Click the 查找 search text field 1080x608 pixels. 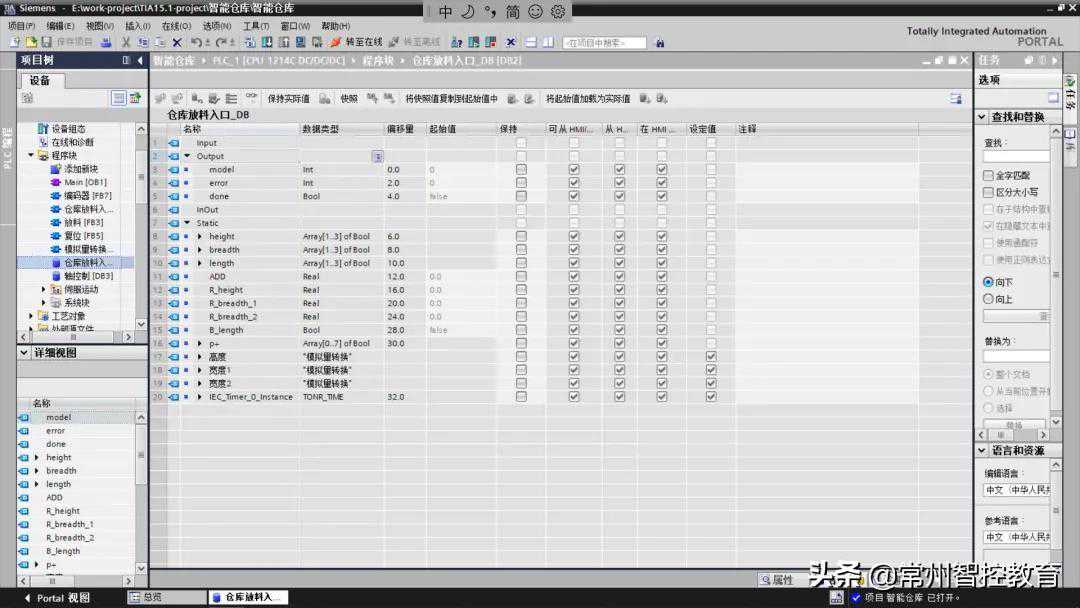(1016, 156)
